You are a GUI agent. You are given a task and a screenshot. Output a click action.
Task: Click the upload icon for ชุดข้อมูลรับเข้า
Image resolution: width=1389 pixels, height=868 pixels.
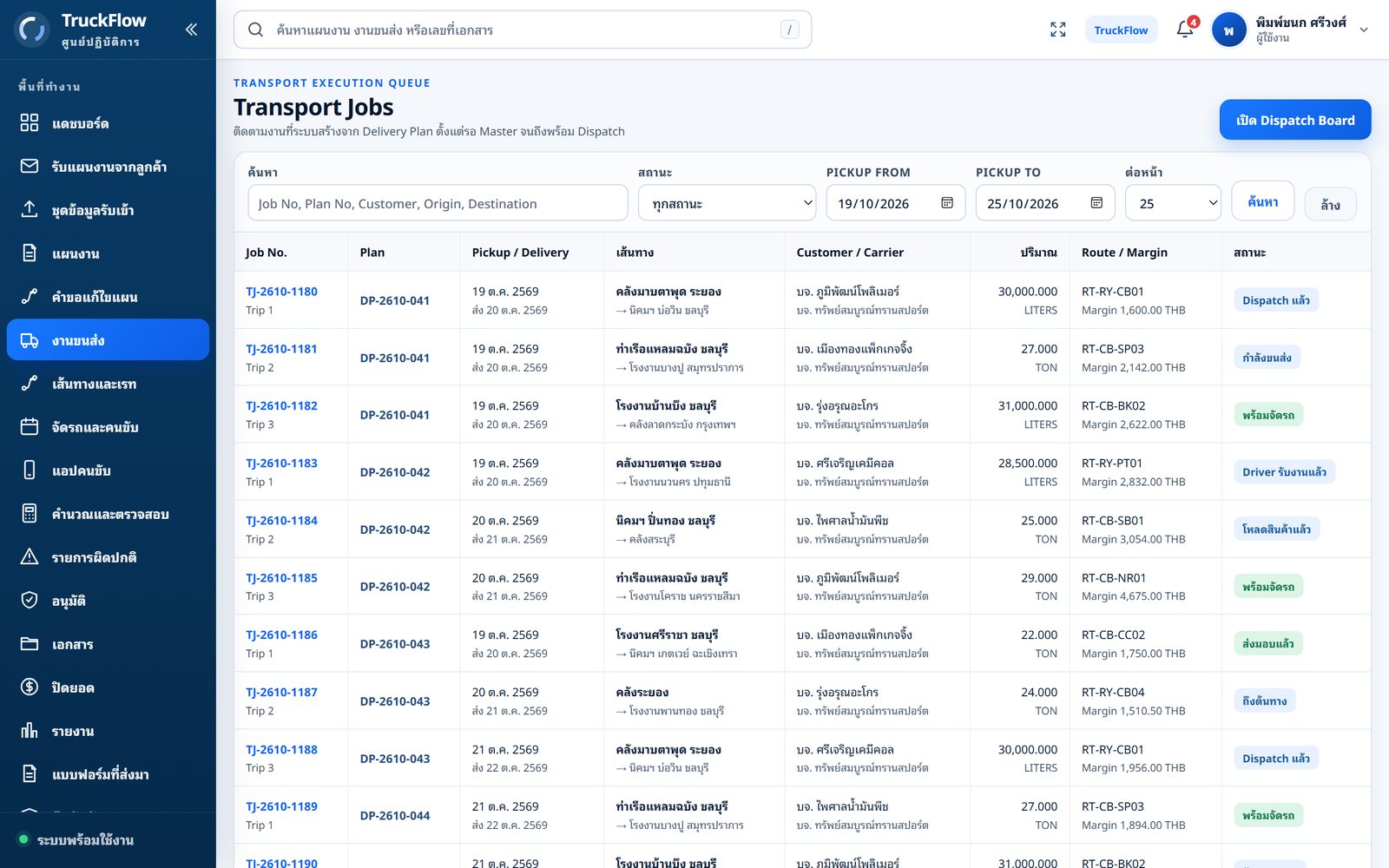coord(30,209)
